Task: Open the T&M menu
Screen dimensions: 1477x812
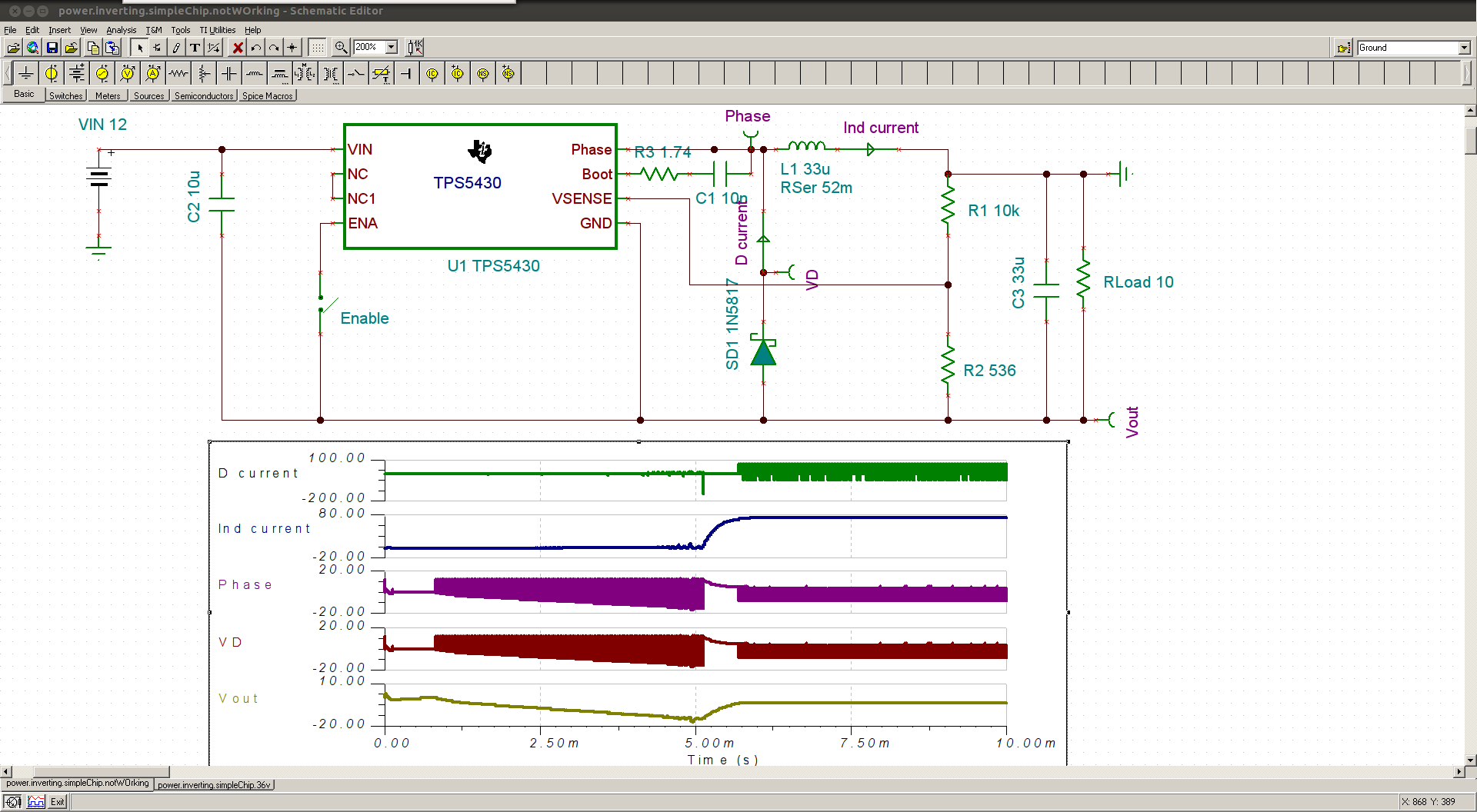Action: point(154,30)
